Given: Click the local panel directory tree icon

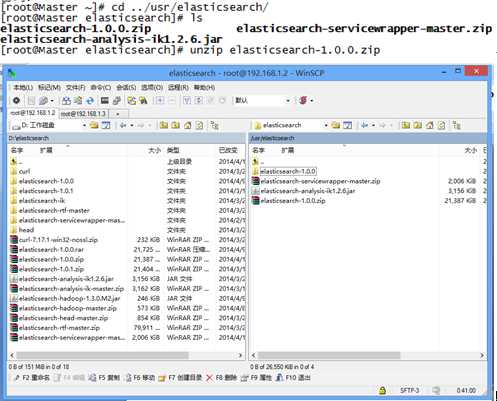Looking at the screenshot, I should [x=215, y=125].
